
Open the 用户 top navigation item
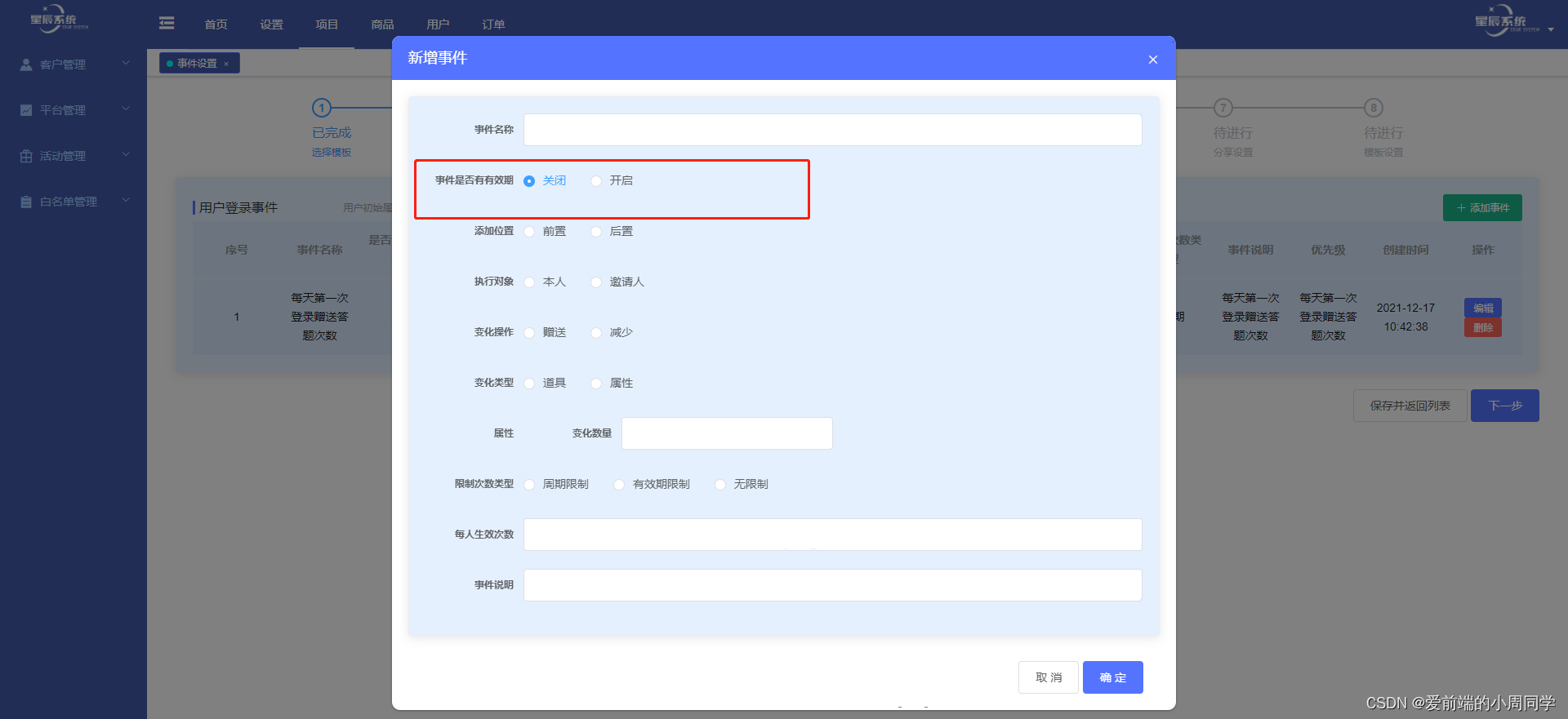pyautogui.click(x=438, y=24)
